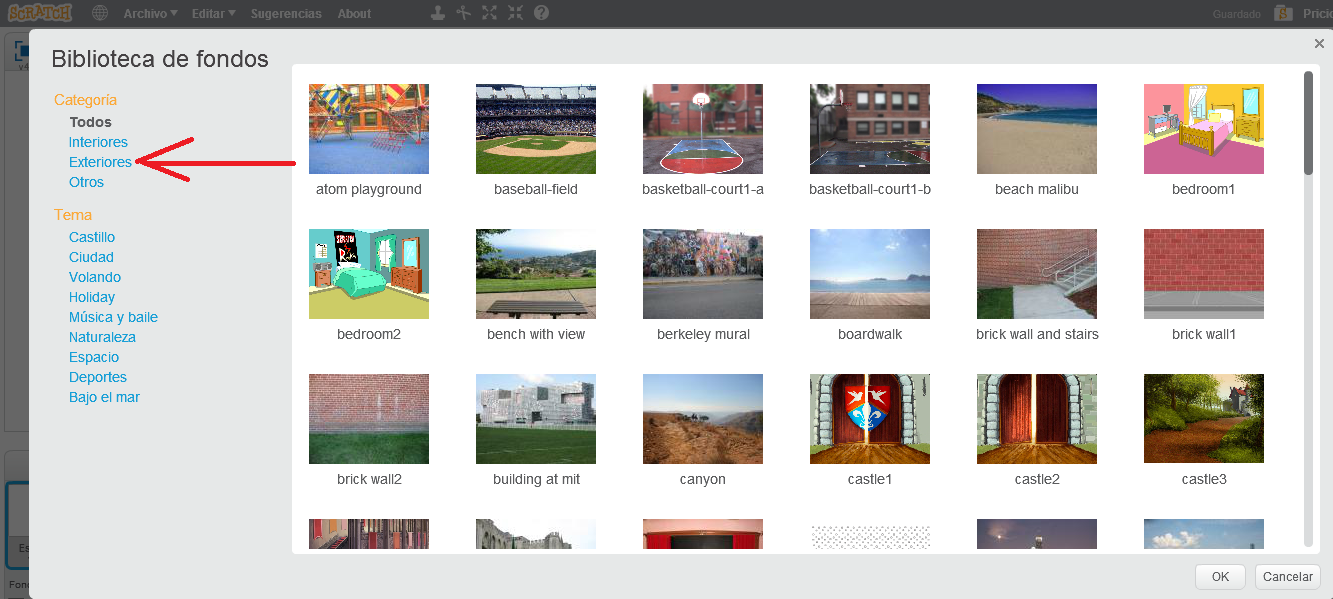
Task: Click the block help question icon
Action: click(541, 13)
